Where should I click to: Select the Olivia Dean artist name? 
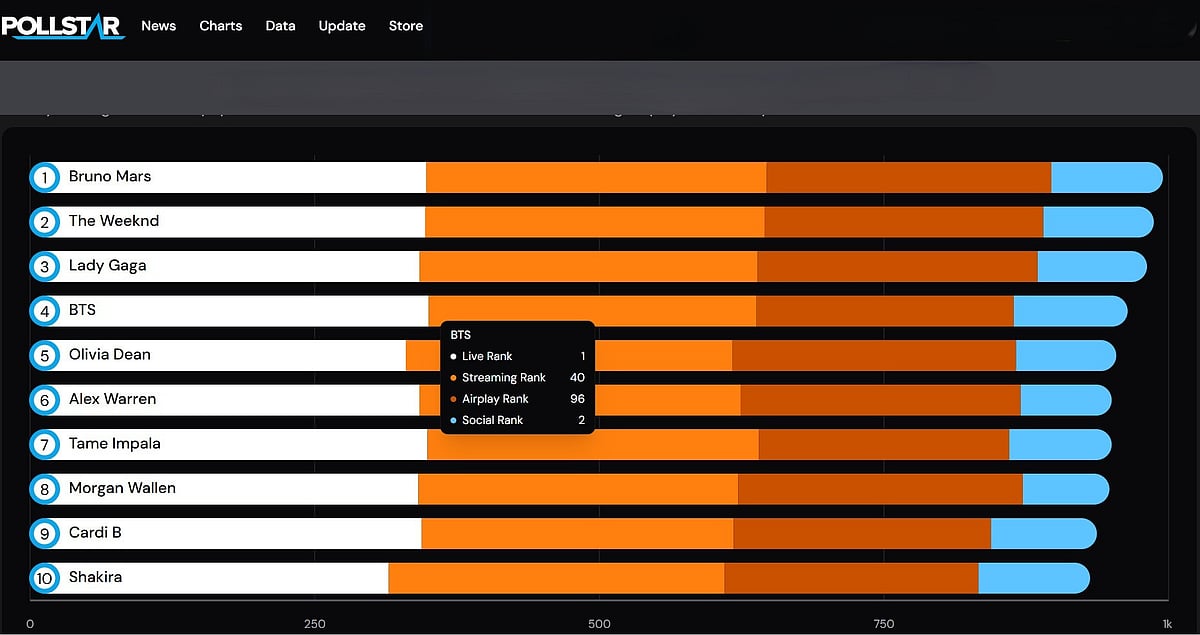pos(110,354)
